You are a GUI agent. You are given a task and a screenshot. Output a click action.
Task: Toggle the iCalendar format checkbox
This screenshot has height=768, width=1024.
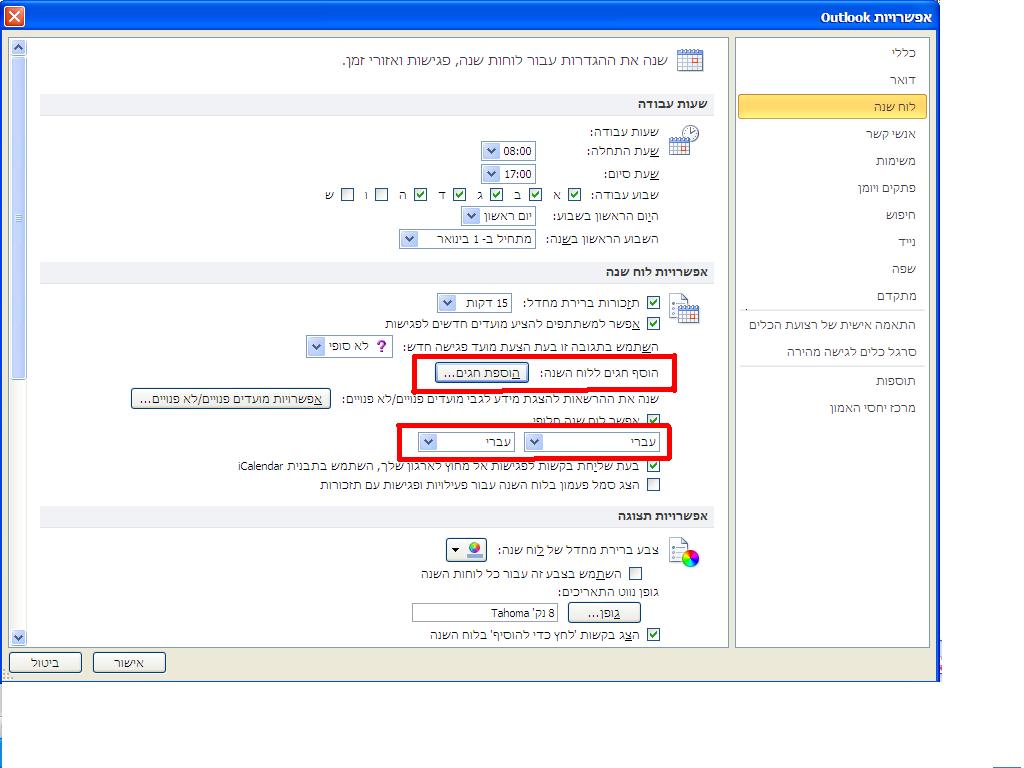[x=653, y=466]
